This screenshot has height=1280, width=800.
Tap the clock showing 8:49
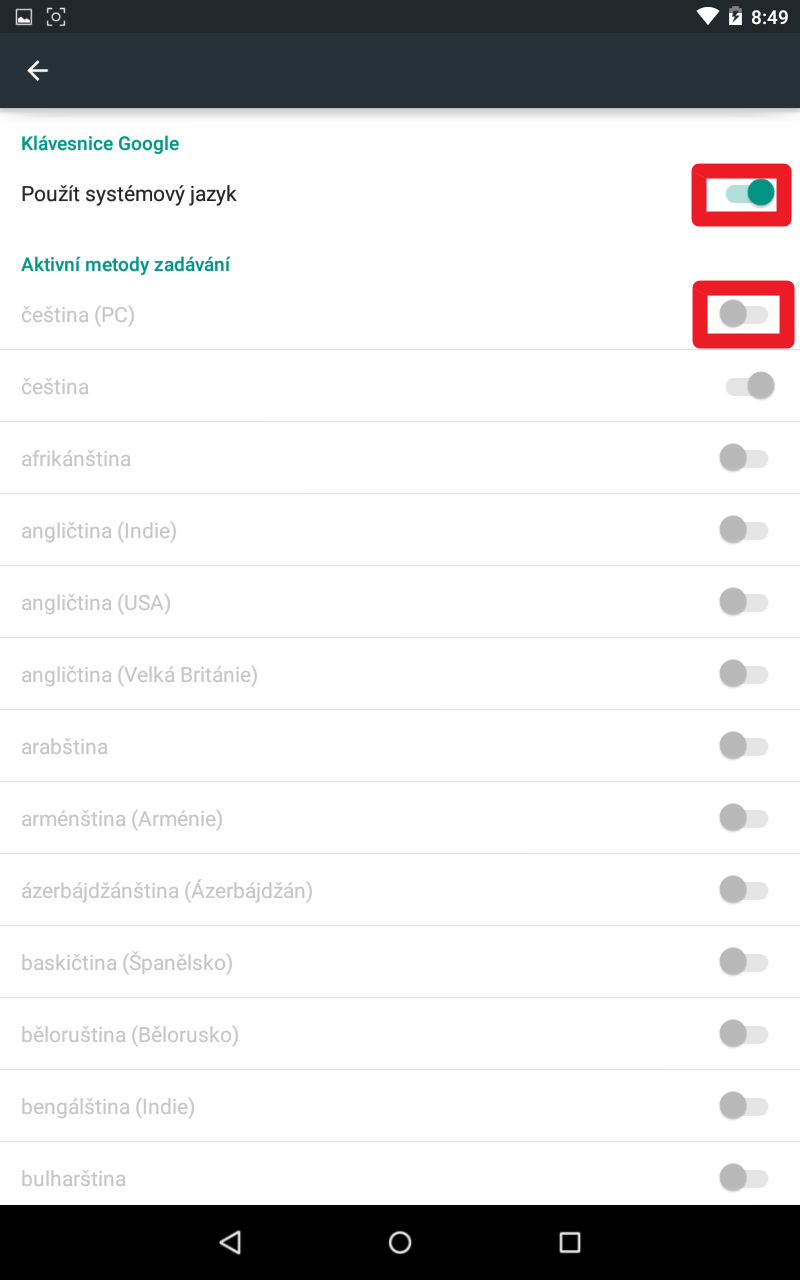[769, 17]
